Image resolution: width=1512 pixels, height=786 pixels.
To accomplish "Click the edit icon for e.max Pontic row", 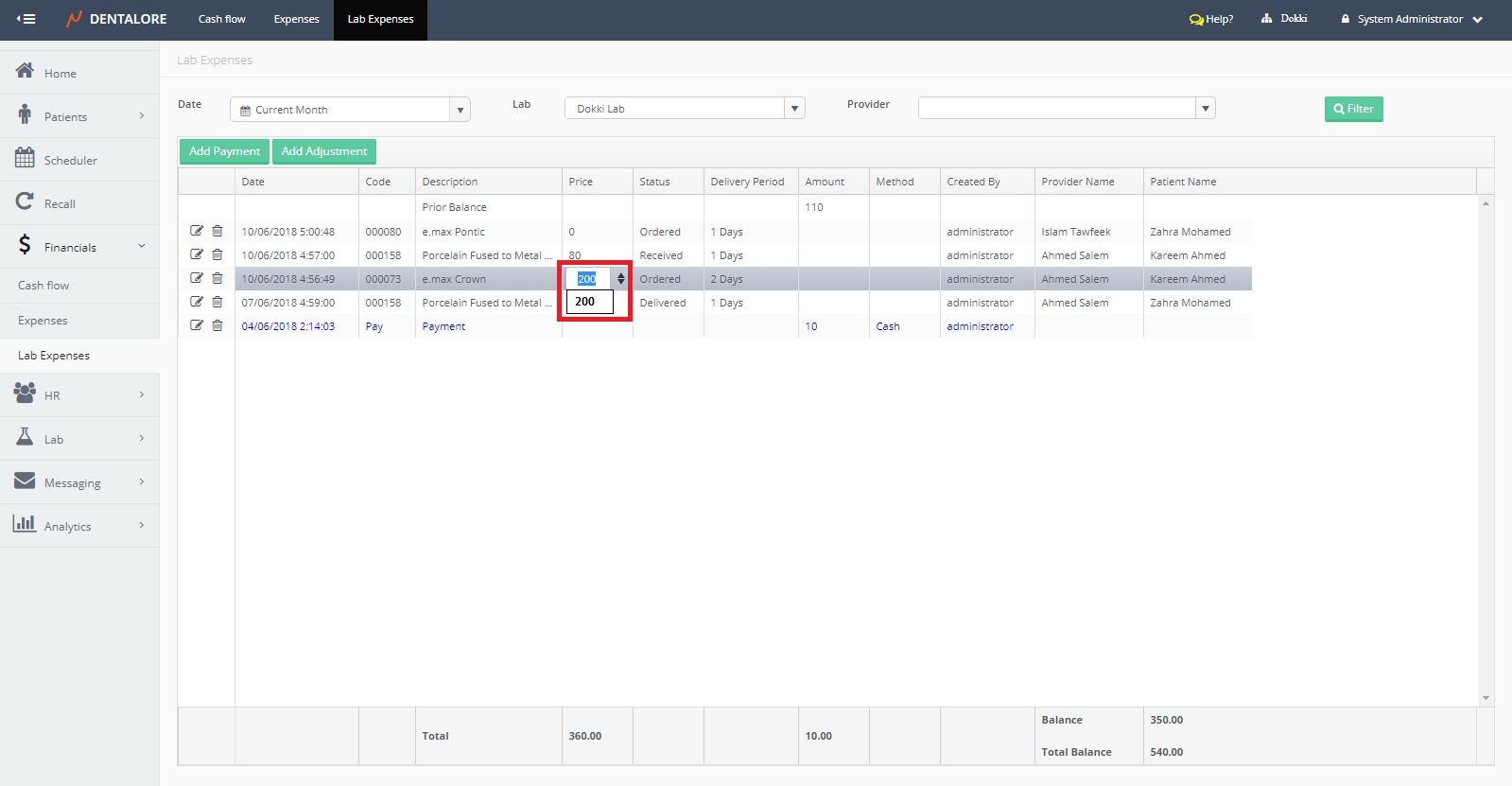I will (x=197, y=231).
